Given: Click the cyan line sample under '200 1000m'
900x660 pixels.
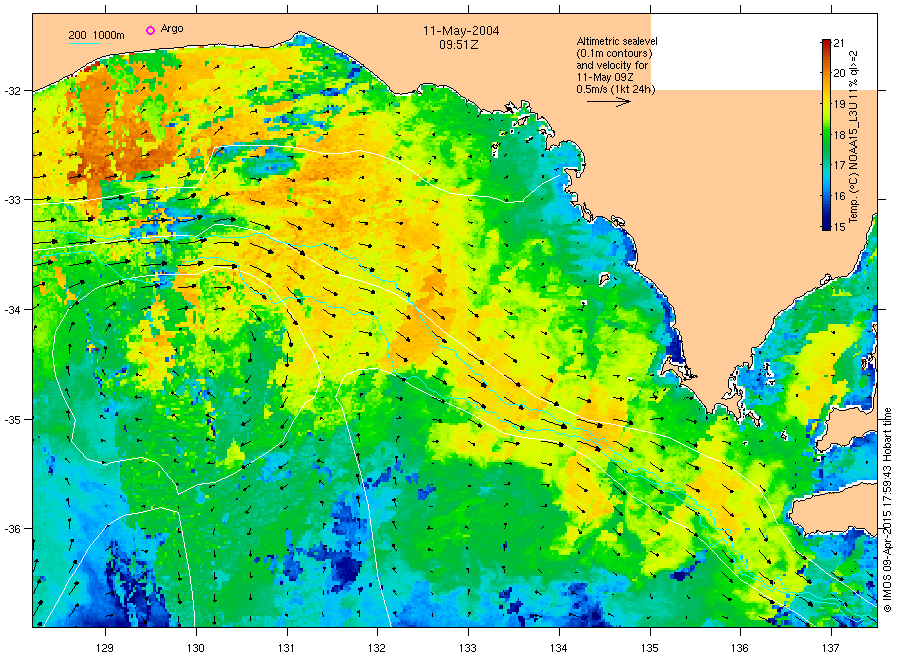Looking at the screenshot, I should (84, 43).
